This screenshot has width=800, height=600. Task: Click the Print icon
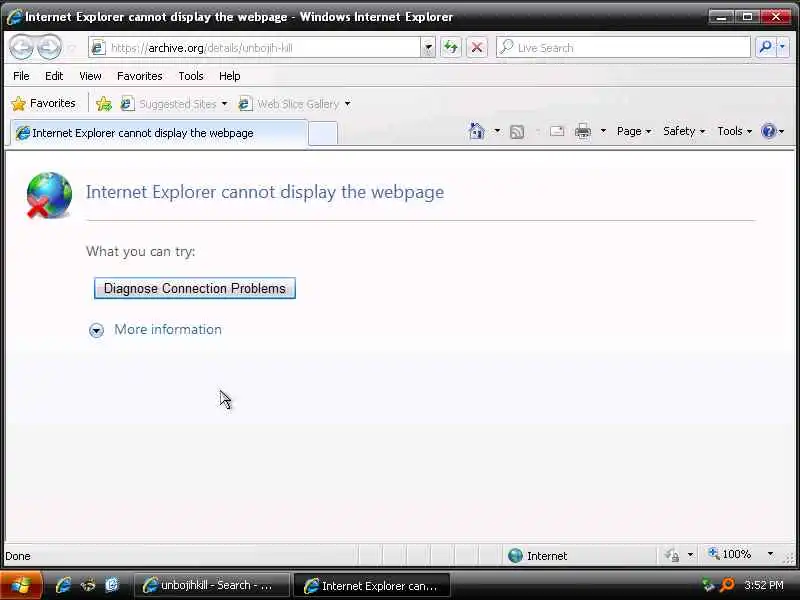(x=583, y=132)
